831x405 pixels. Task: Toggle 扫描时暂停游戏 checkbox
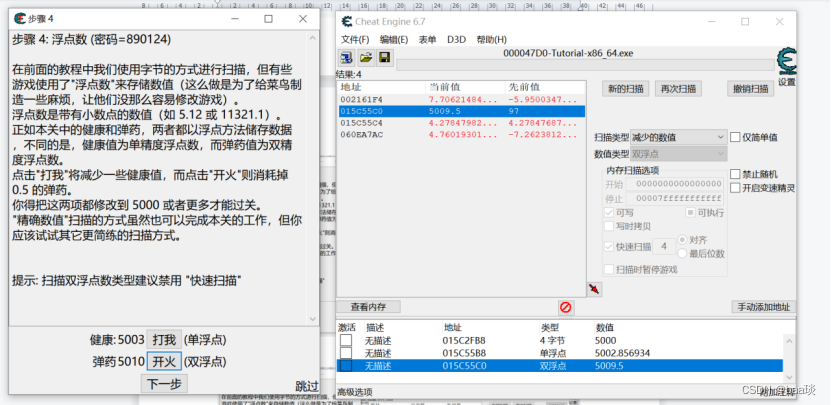(x=609, y=269)
